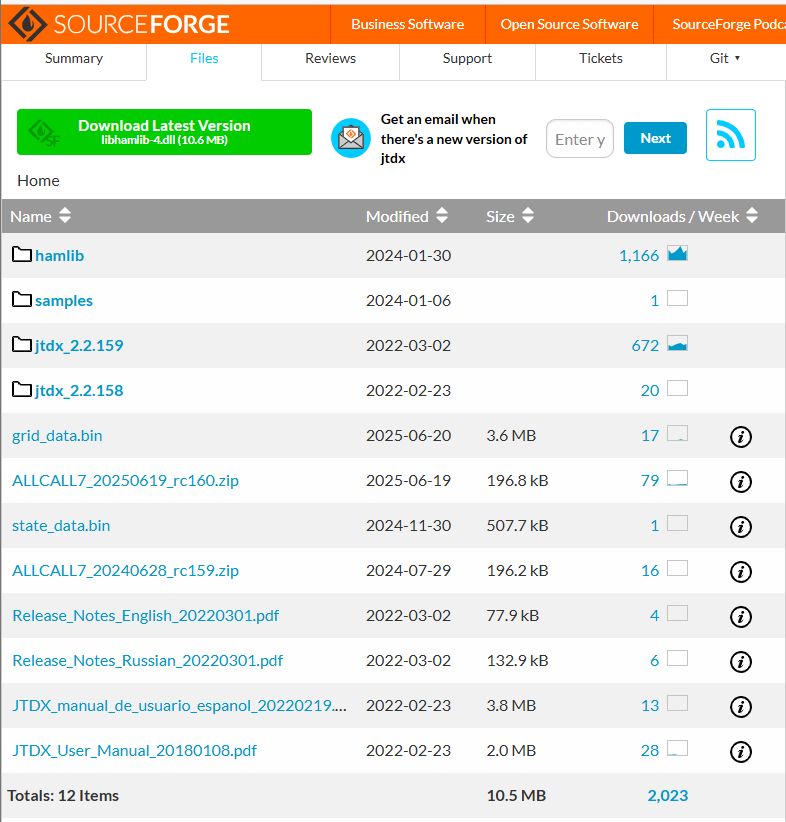View info icon for JTDX_User_Manual_20180108.pdf
The image size is (786, 822).
coord(740,752)
